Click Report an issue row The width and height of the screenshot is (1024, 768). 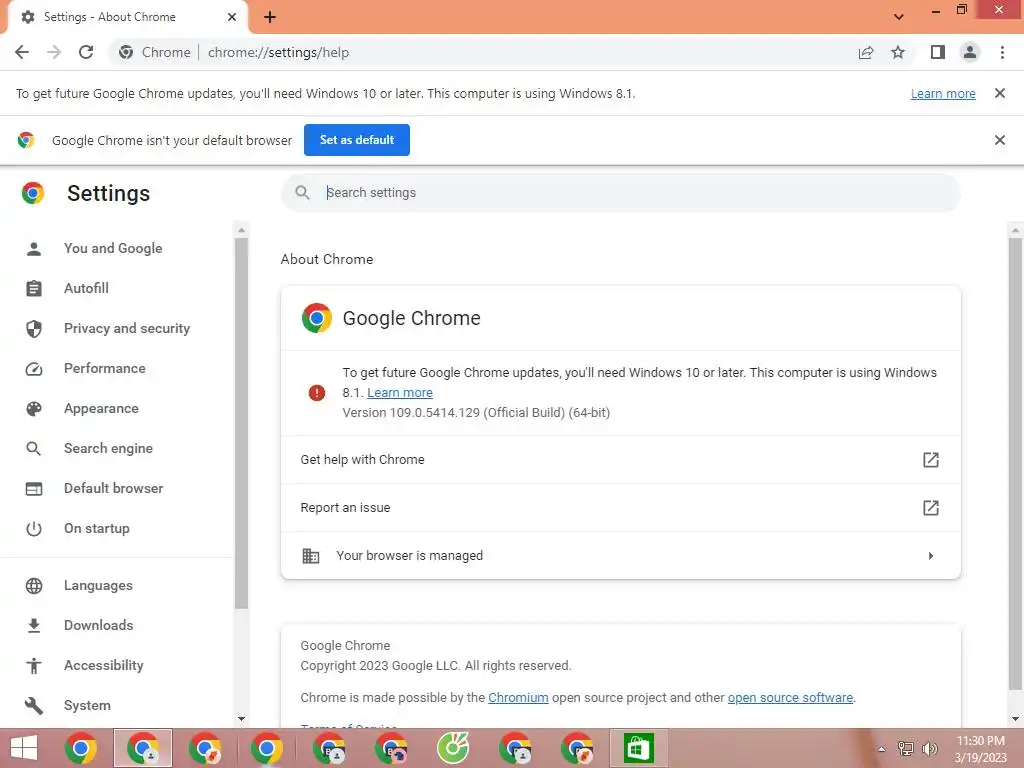point(620,507)
